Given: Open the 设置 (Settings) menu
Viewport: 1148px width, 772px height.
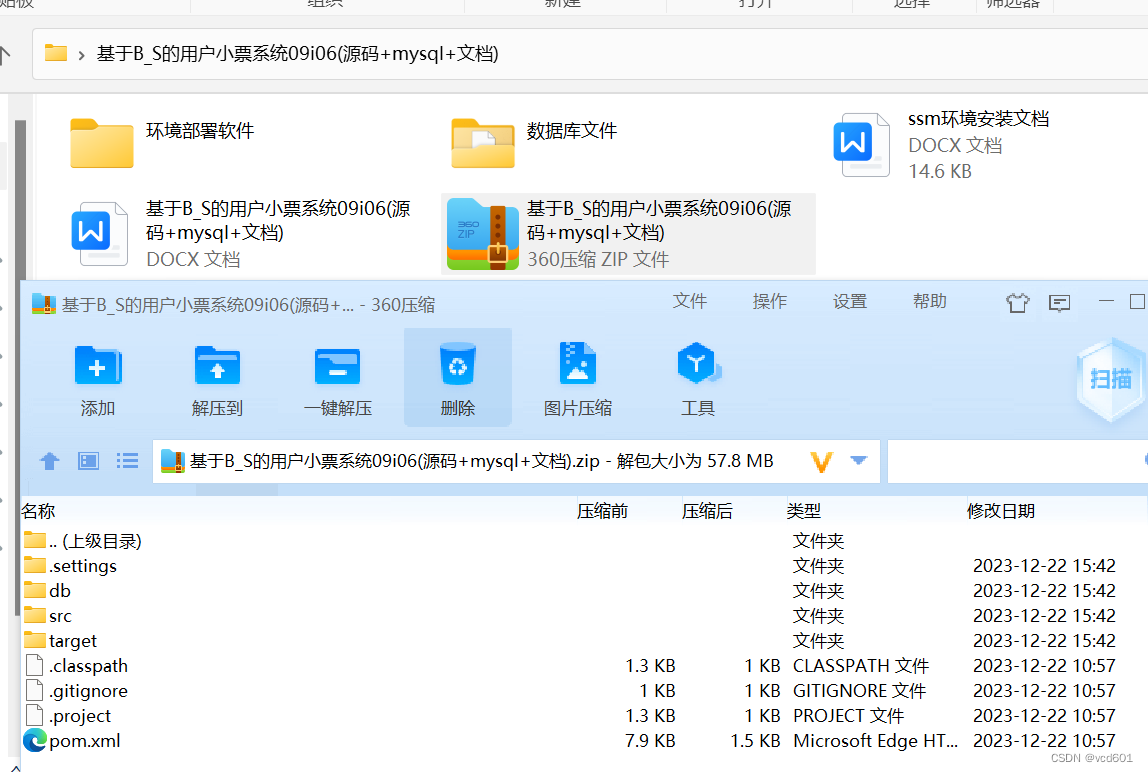Looking at the screenshot, I should 850,300.
